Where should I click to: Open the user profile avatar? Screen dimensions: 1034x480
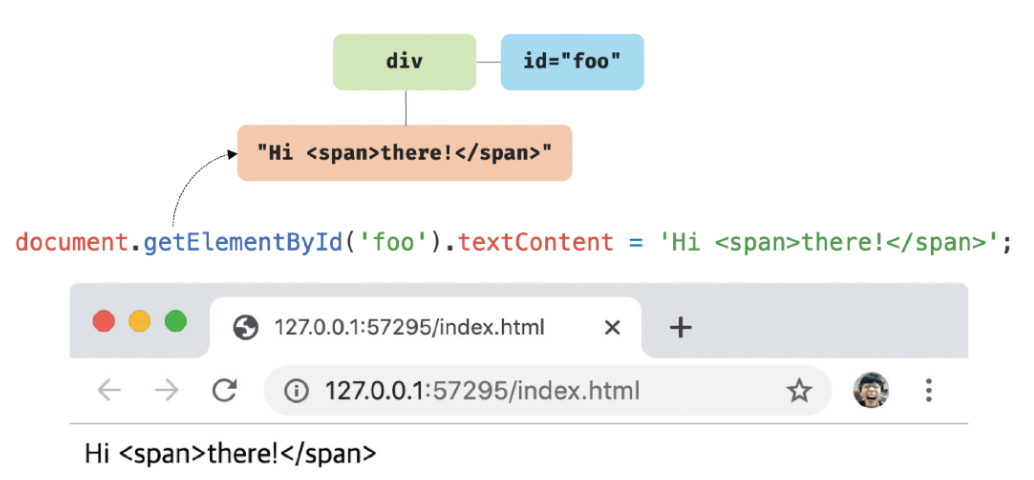pyautogui.click(x=871, y=391)
